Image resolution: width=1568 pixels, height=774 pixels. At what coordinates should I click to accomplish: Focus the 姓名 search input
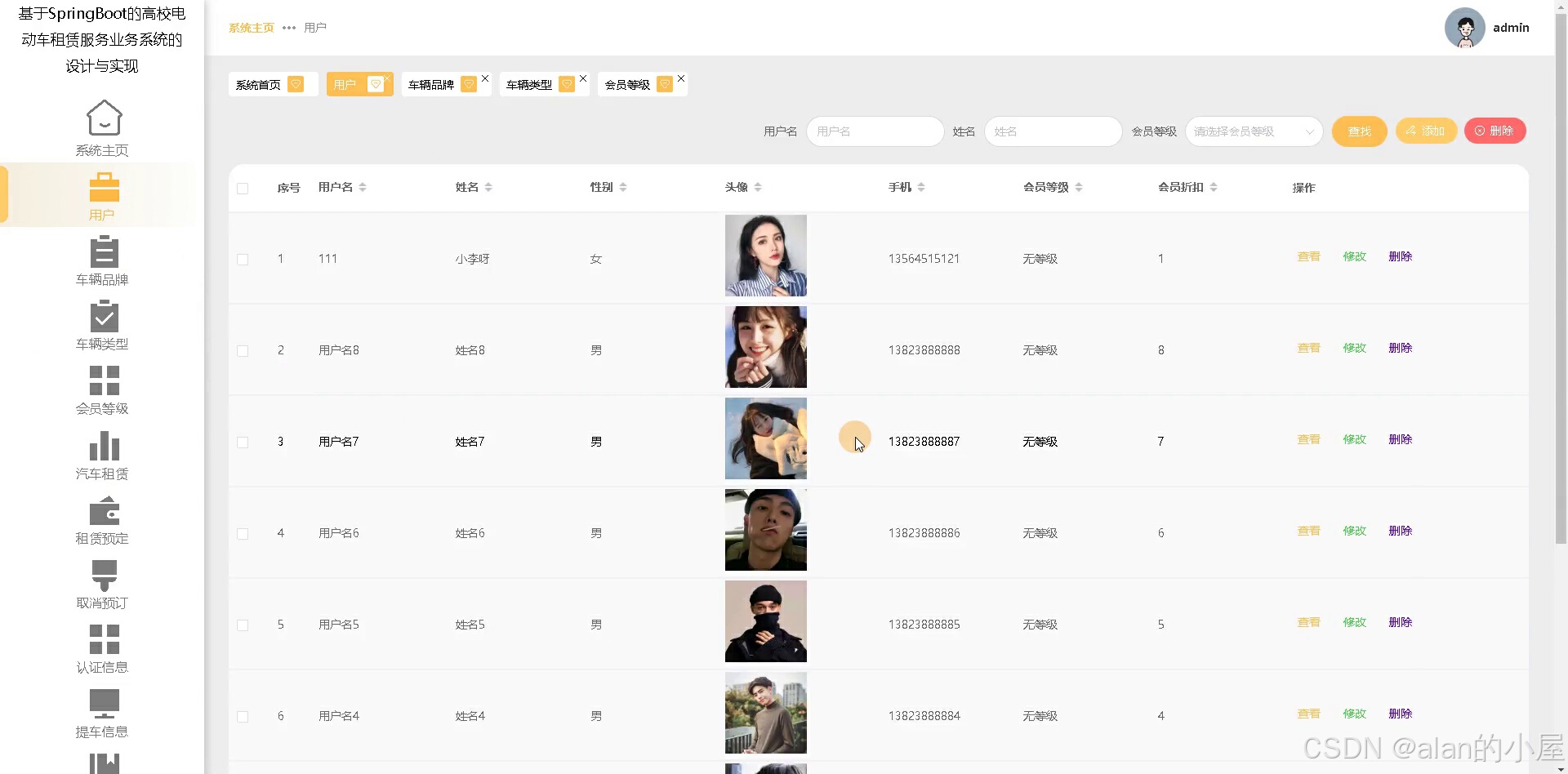pos(1053,131)
